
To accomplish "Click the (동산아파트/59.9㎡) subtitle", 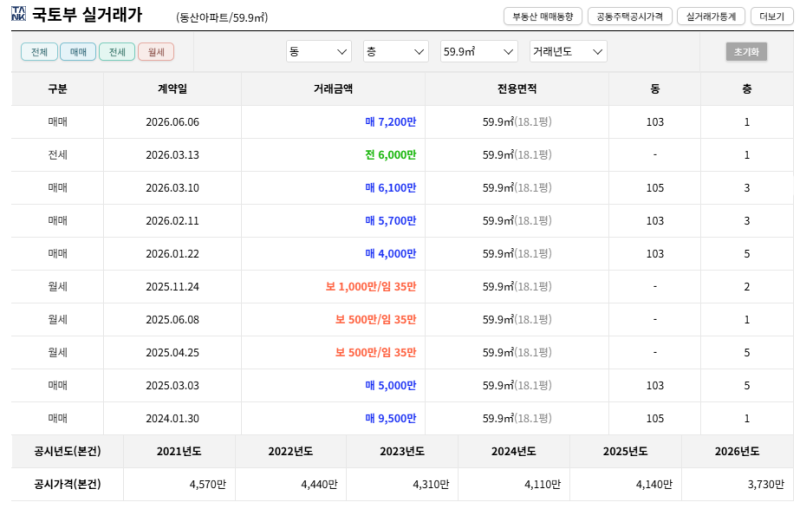I will pyautogui.click(x=222, y=18).
